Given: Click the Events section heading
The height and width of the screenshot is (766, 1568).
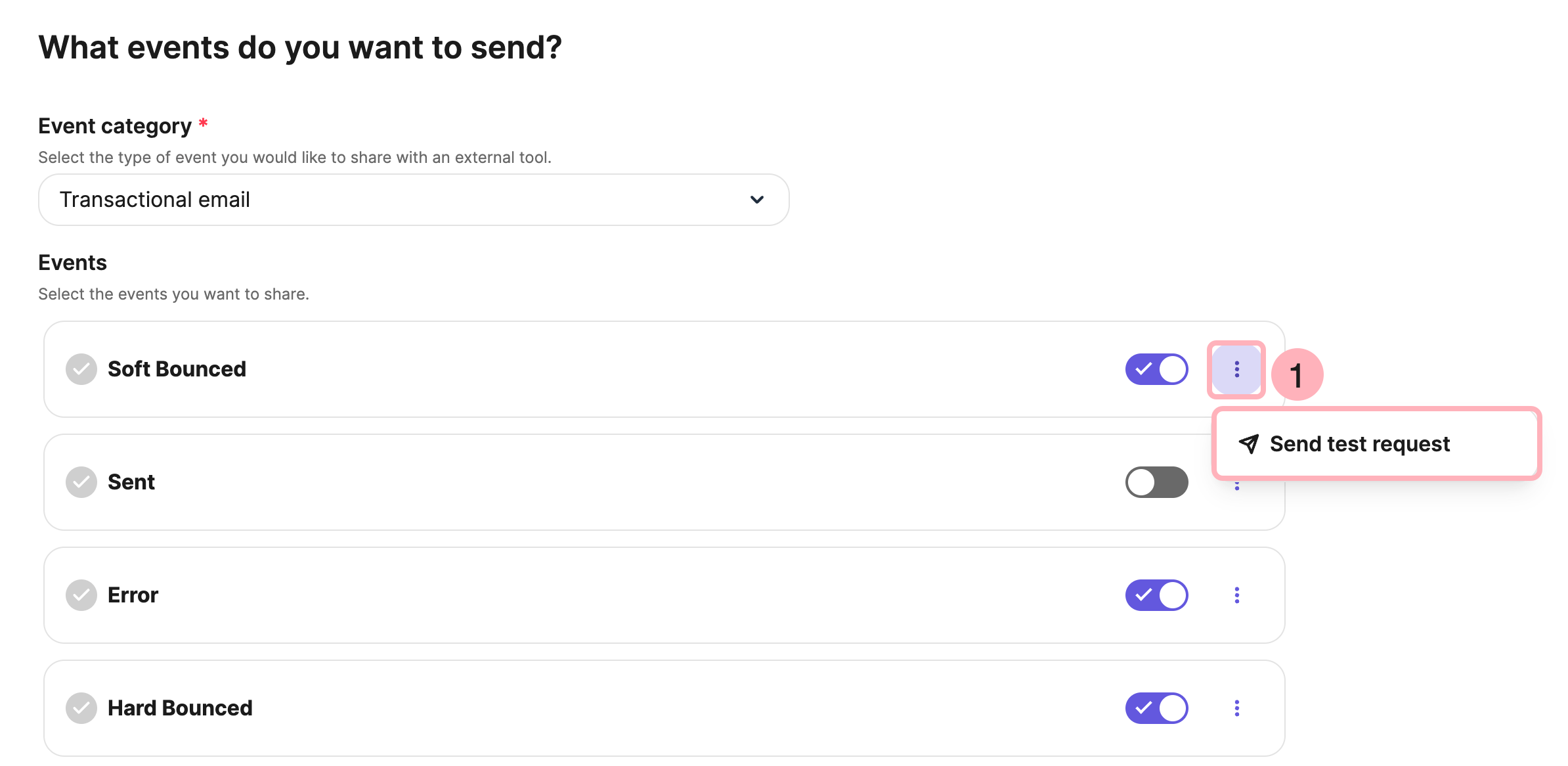Looking at the screenshot, I should pos(72,262).
